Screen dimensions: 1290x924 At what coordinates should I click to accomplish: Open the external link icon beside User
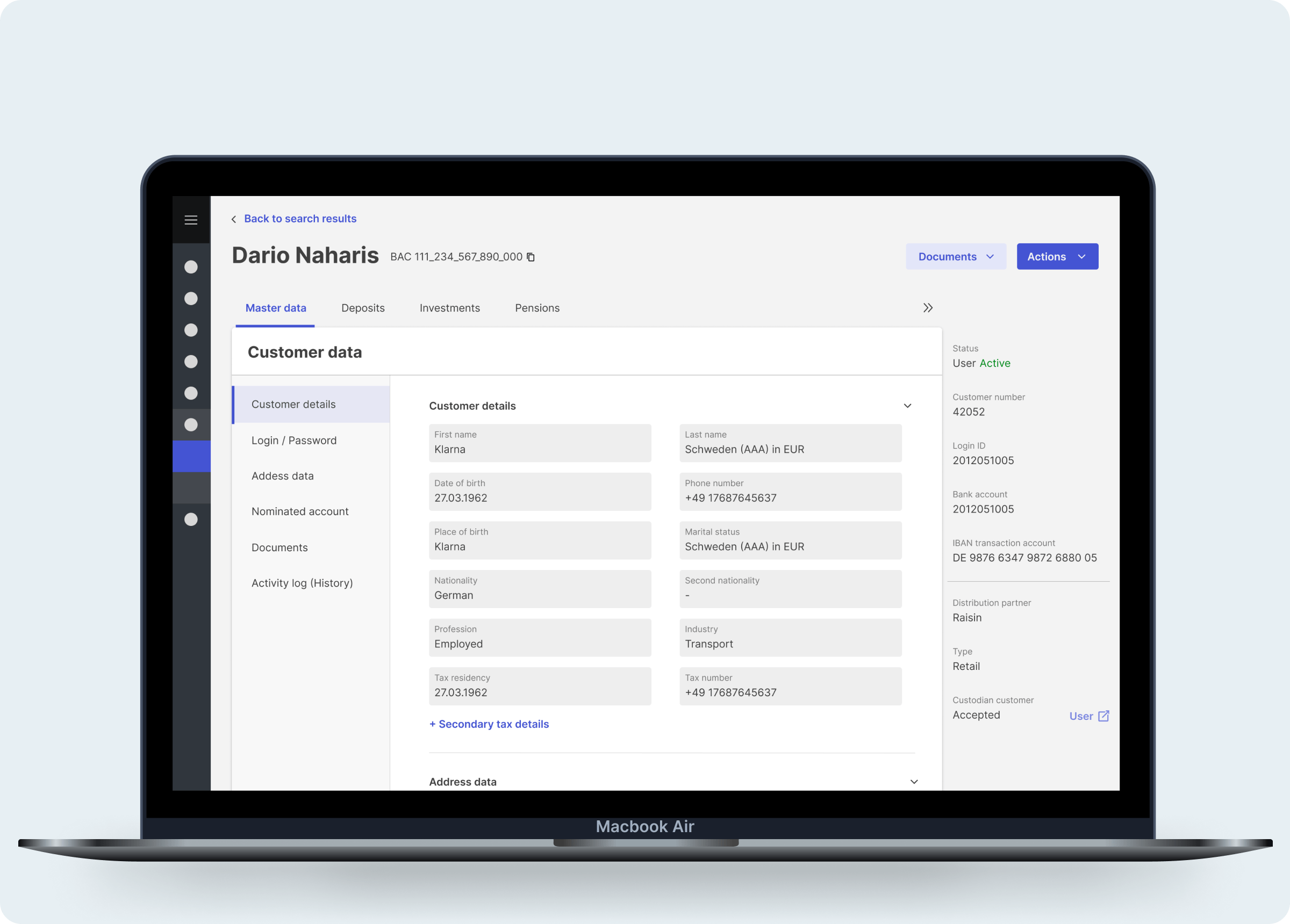(x=1103, y=716)
